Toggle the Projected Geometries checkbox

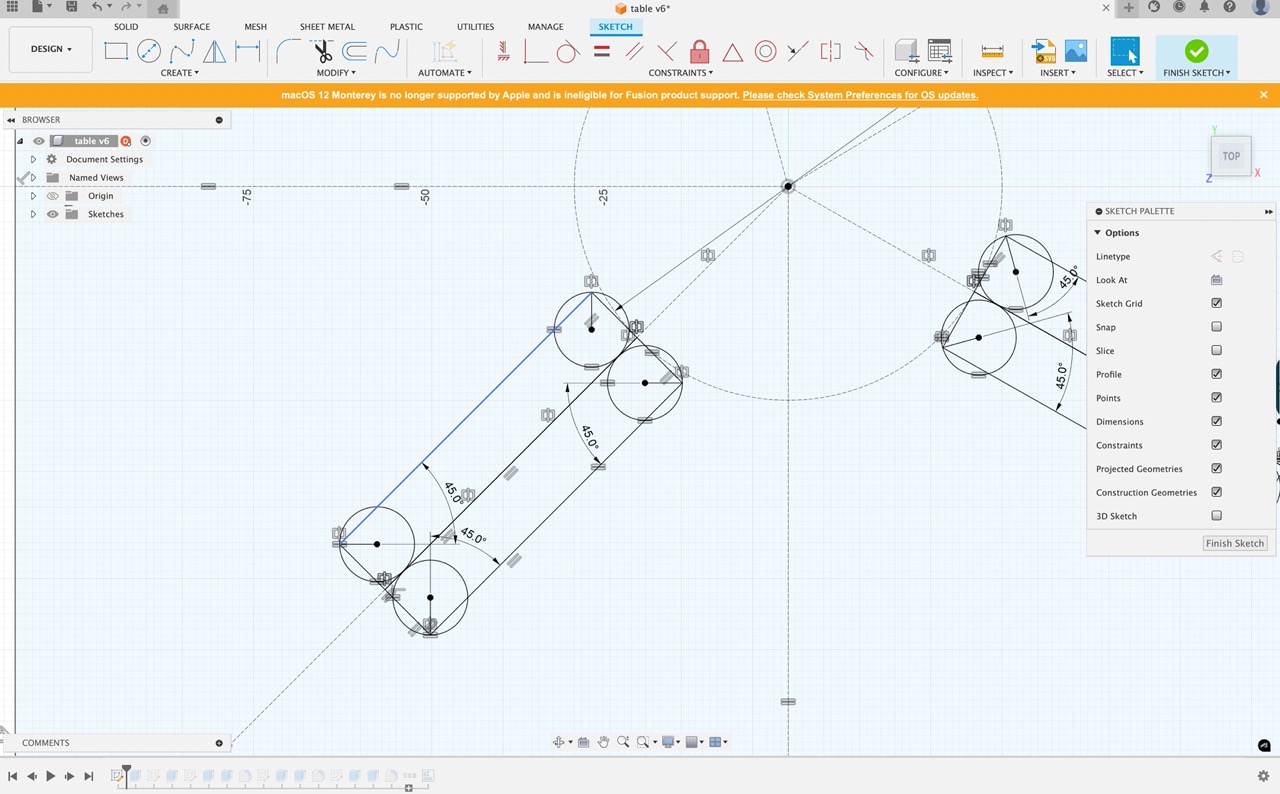[x=1216, y=468]
